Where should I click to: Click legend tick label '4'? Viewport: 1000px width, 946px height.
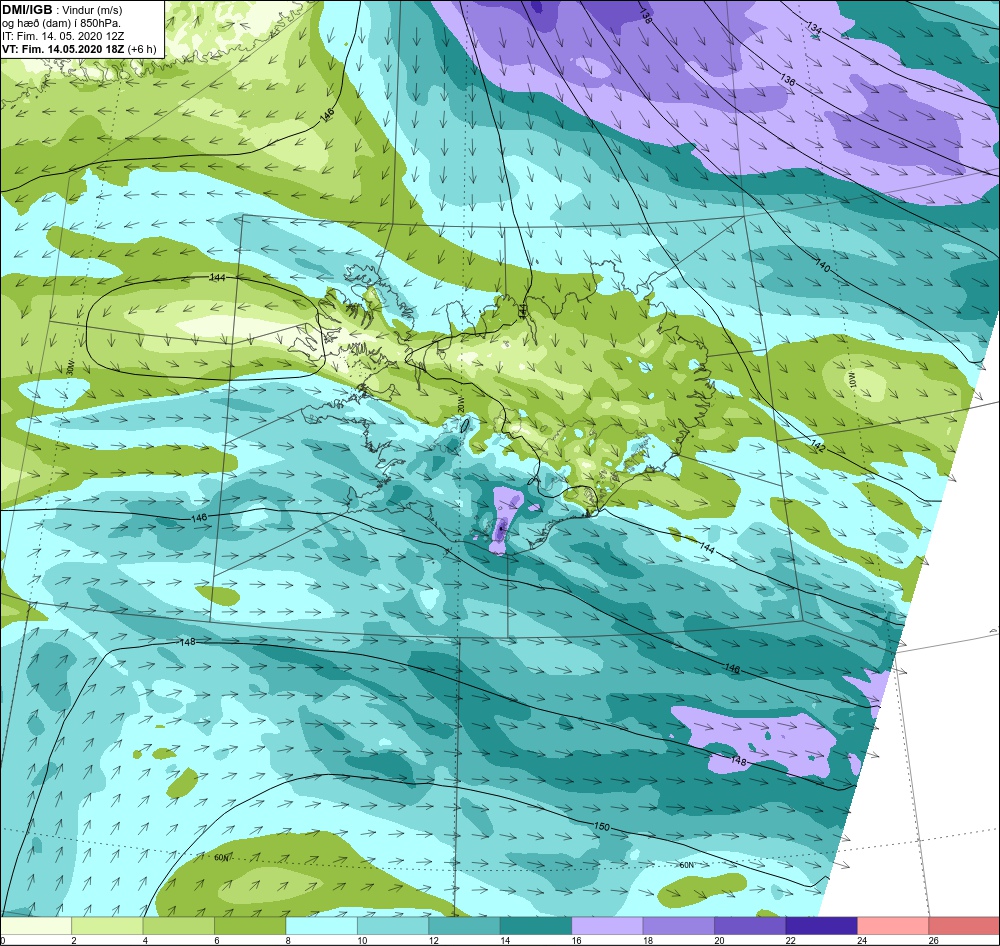[145, 940]
